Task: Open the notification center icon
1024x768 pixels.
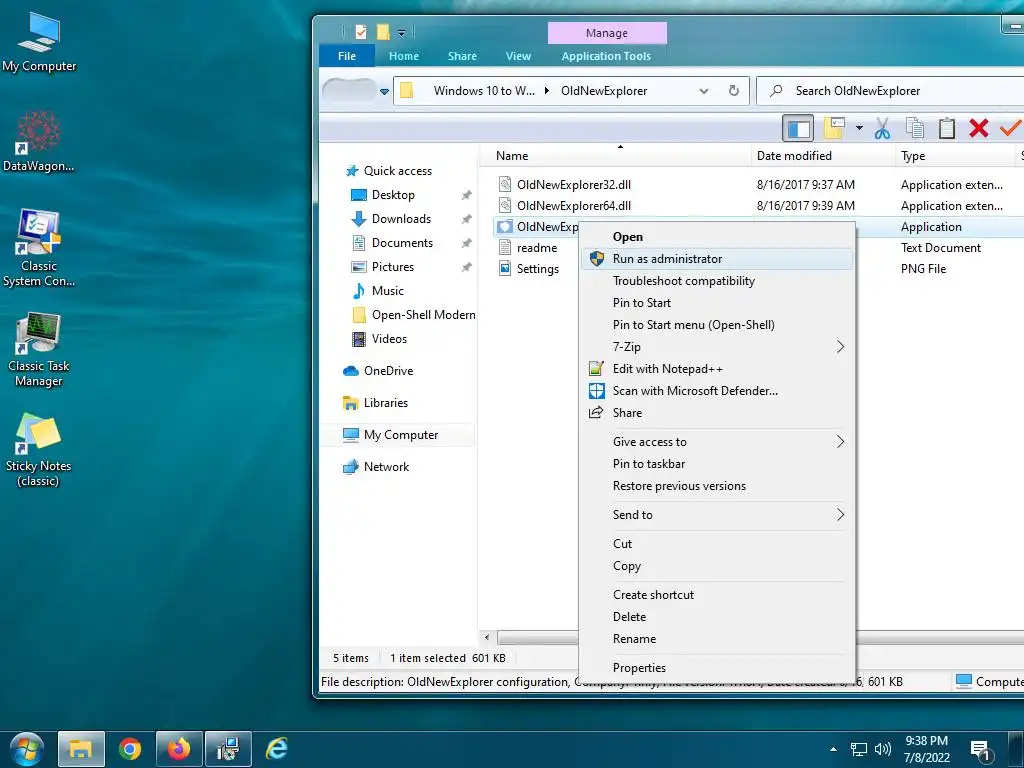Action: click(980, 750)
